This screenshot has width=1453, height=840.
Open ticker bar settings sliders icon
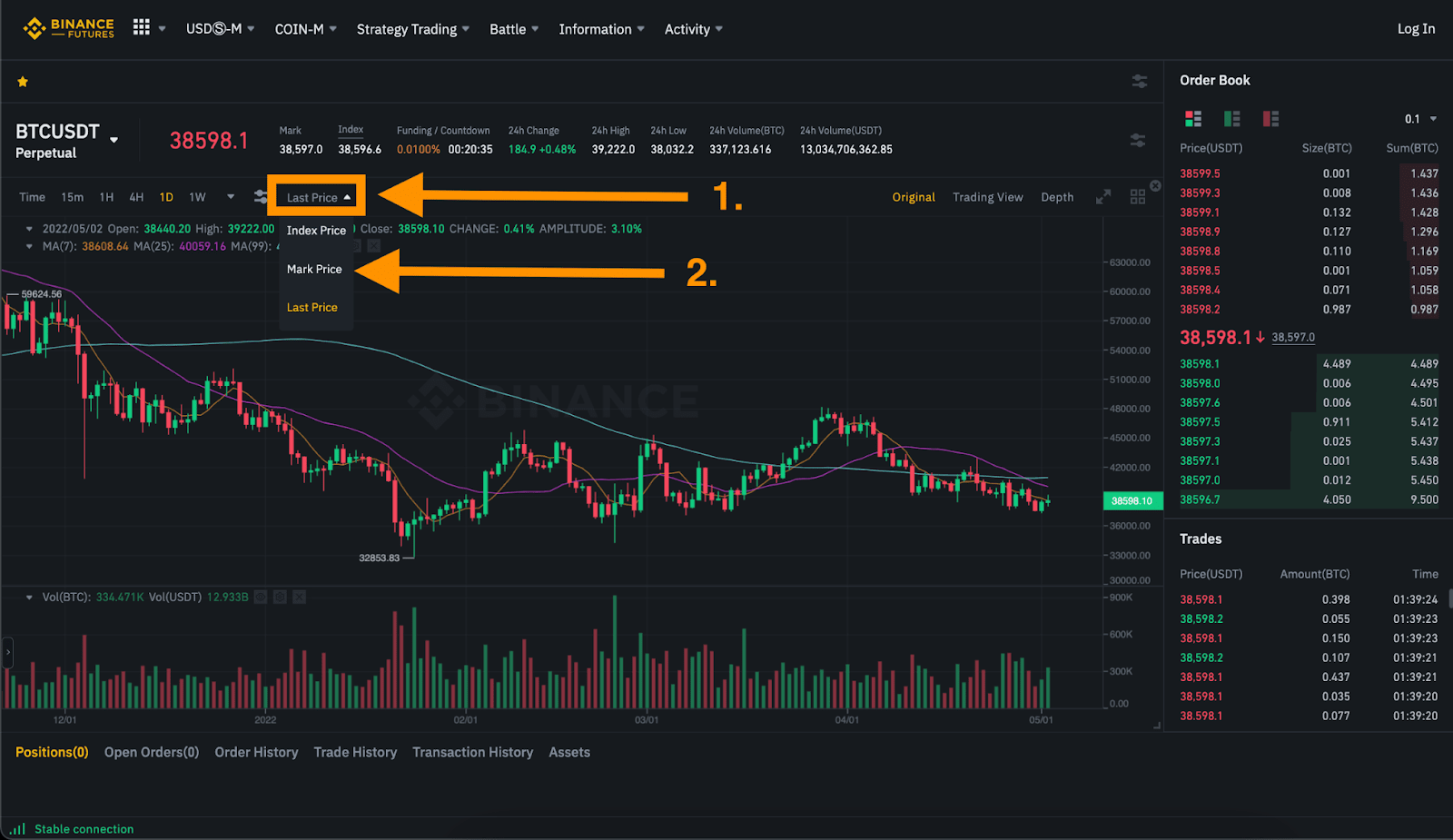pyautogui.click(x=1138, y=140)
